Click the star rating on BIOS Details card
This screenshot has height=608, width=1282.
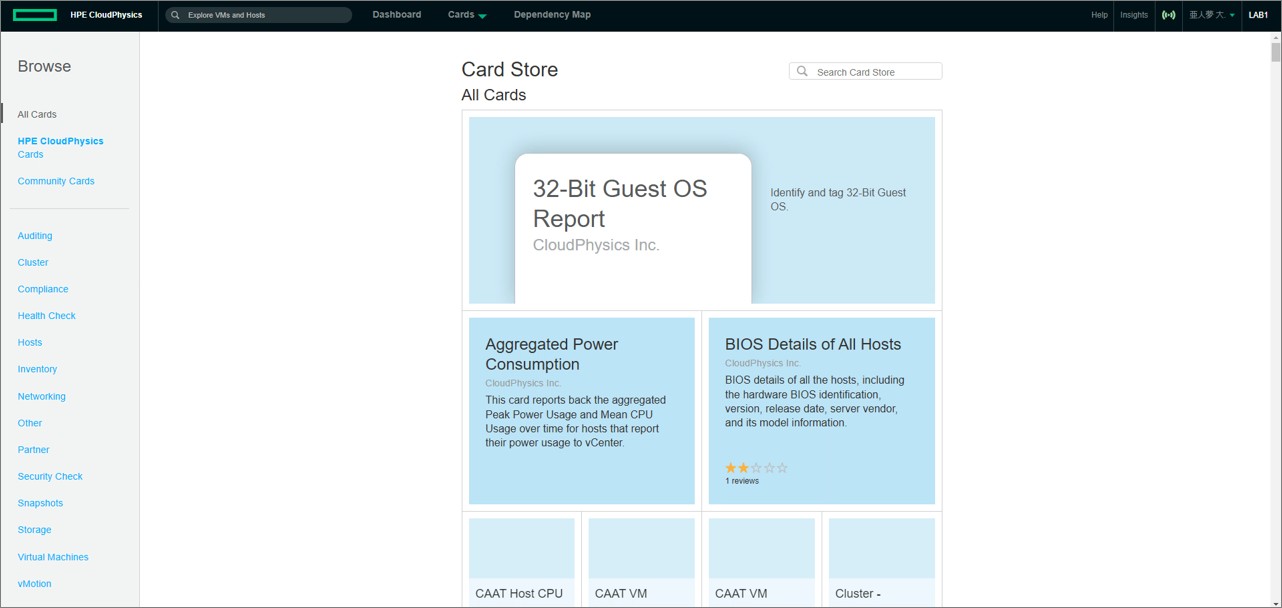click(756, 467)
